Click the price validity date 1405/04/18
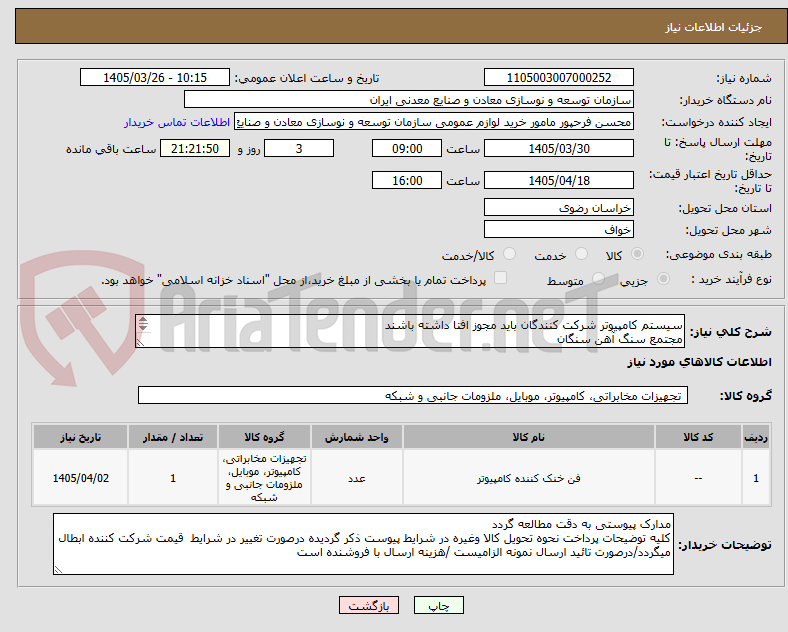This screenshot has width=788, height=632. pyautogui.click(x=558, y=180)
